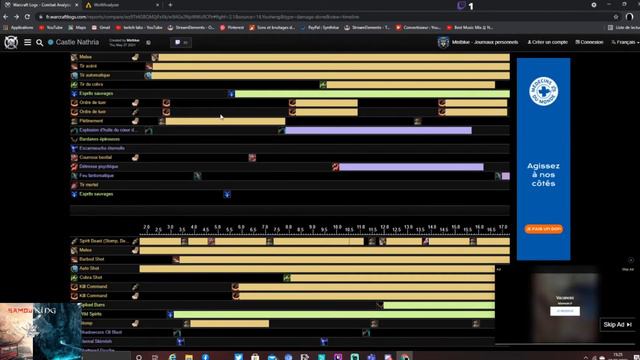
Task: Open the Applications bookmarks shortcut
Action: tap(18, 27)
